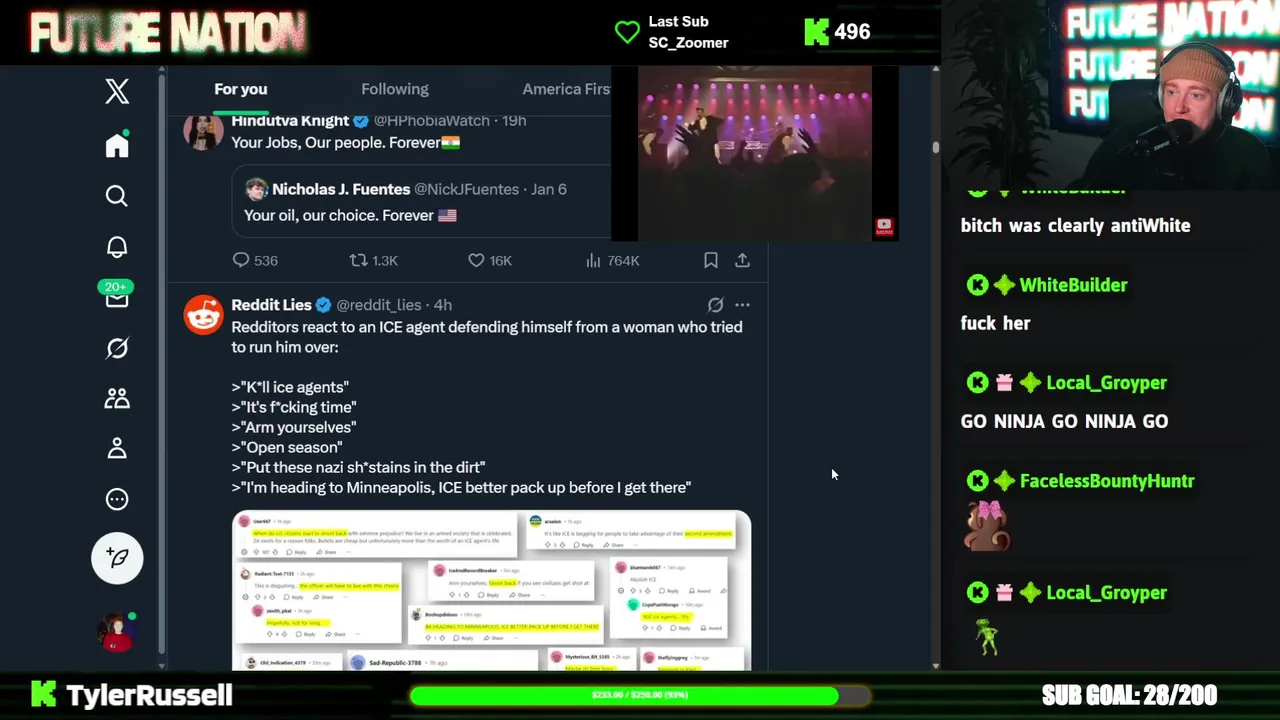
Task: Open the Home feed icon
Action: pos(117,146)
